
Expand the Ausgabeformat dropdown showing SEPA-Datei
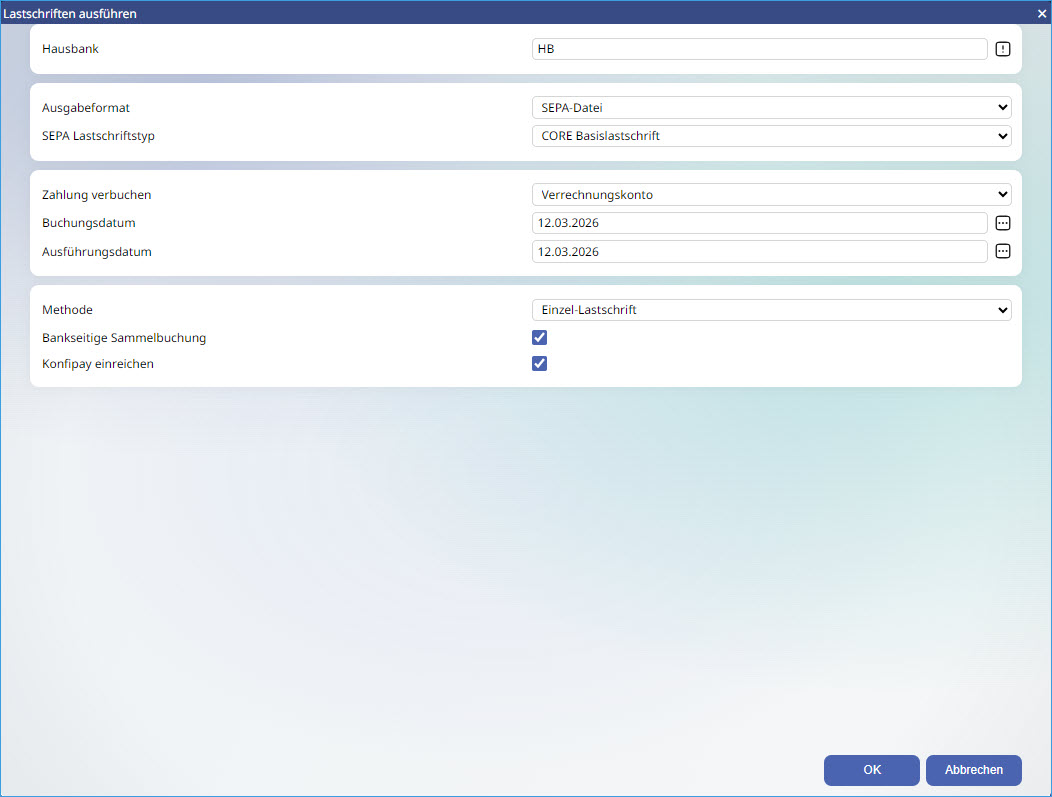coord(771,108)
